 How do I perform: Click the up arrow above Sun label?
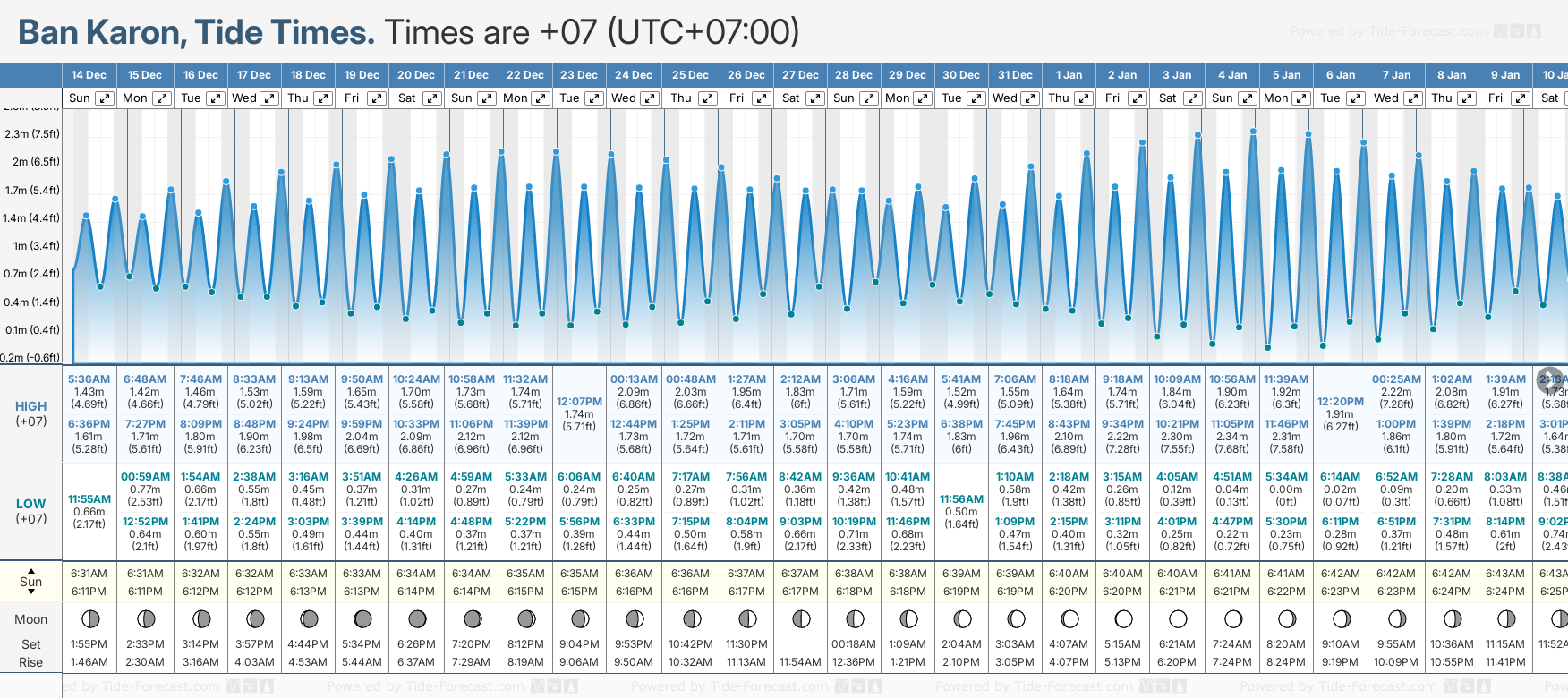31,570
